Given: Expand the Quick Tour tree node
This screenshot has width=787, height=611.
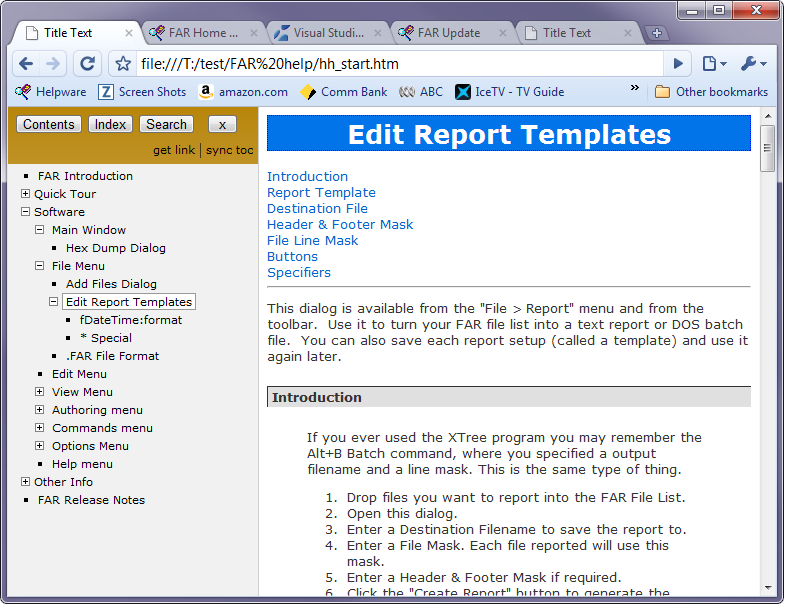Looking at the screenshot, I should tap(26, 194).
